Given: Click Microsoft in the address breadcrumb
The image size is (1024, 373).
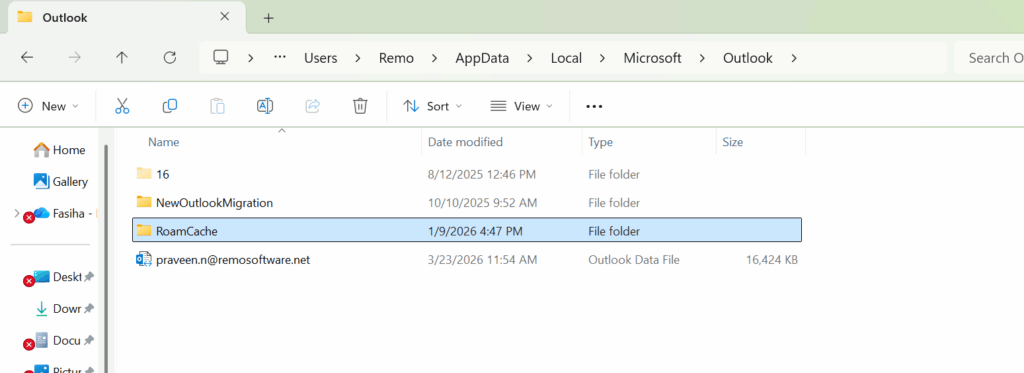Looking at the screenshot, I should coord(652,57).
